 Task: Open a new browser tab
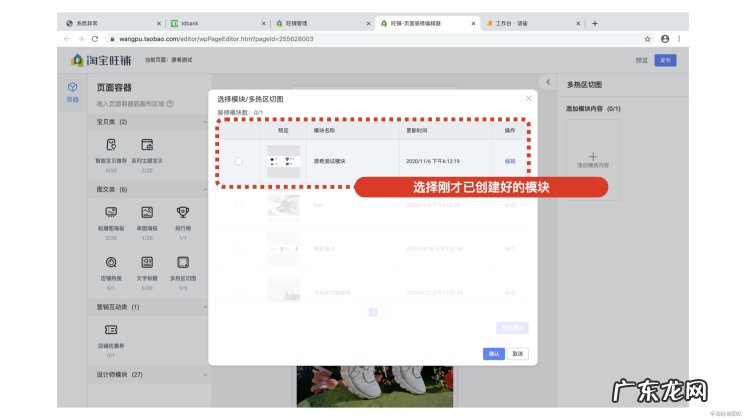(x=595, y=23)
